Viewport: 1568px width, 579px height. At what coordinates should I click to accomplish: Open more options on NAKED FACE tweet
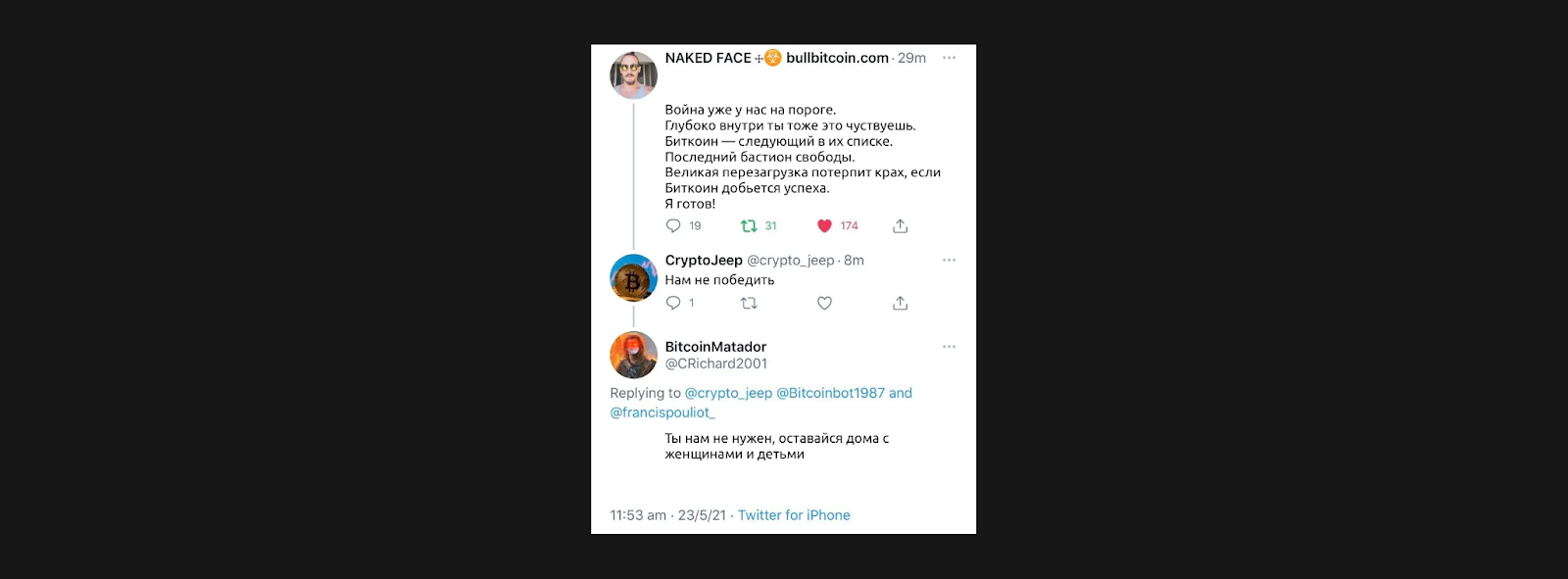[949, 58]
